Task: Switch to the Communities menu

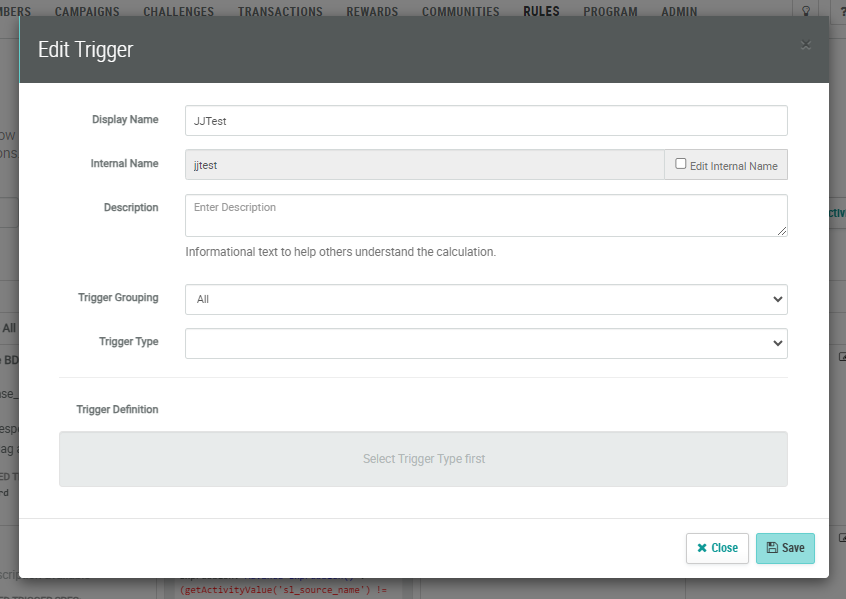Action: coord(460,12)
